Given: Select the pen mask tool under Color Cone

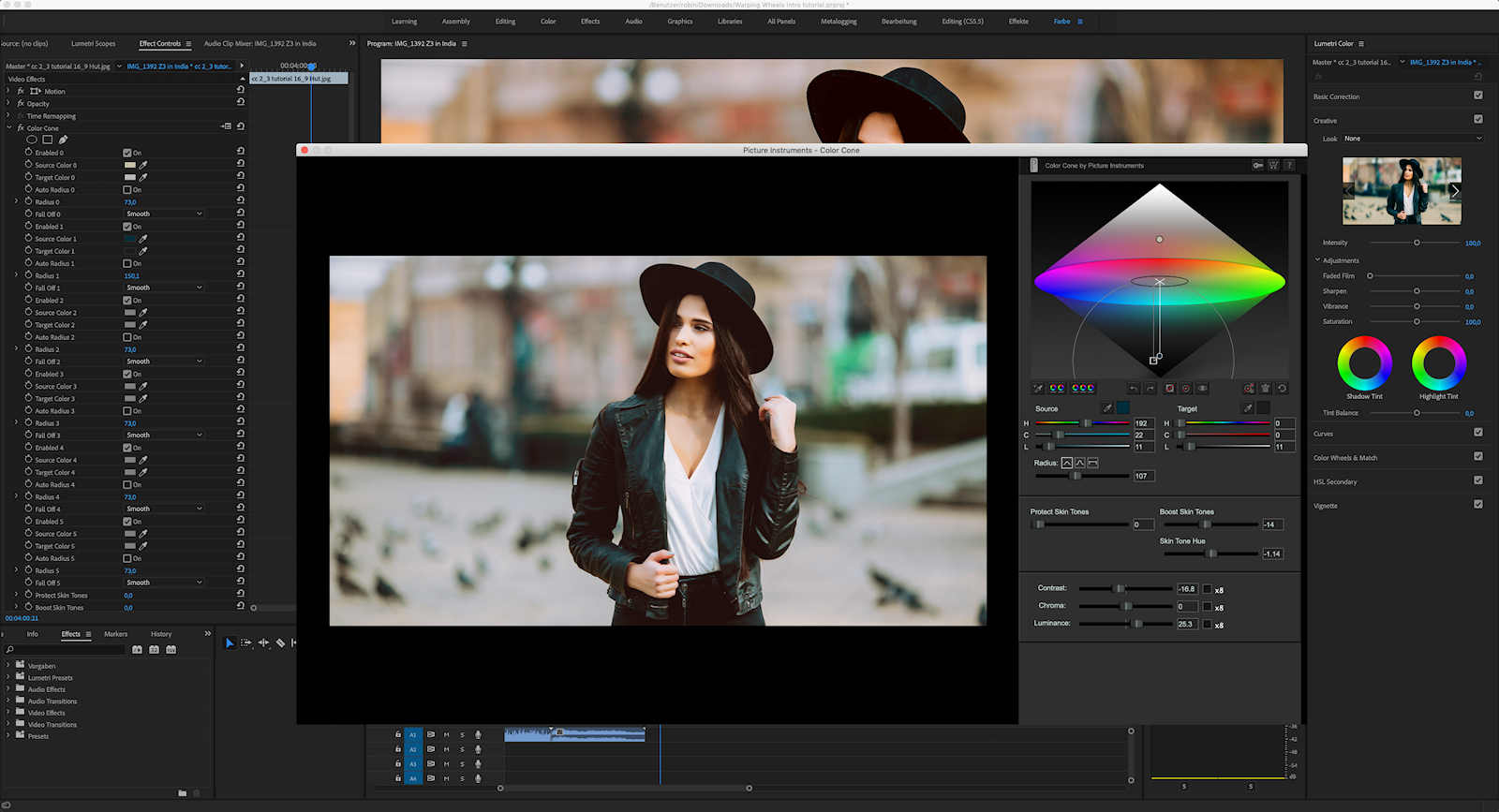Looking at the screenshot, I should [63, 140].
